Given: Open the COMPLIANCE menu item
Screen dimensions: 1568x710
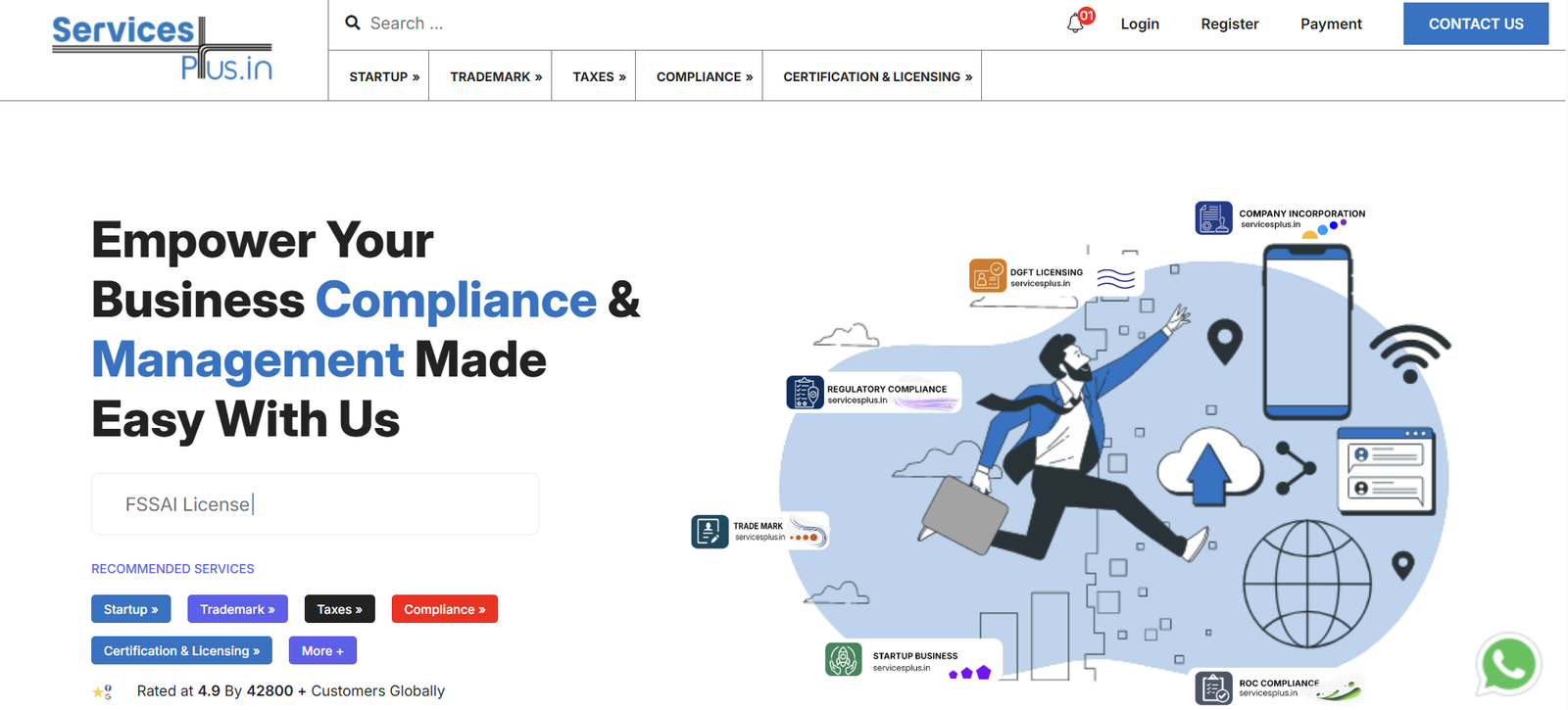Looking at the screenshot, I should [704, 76].
